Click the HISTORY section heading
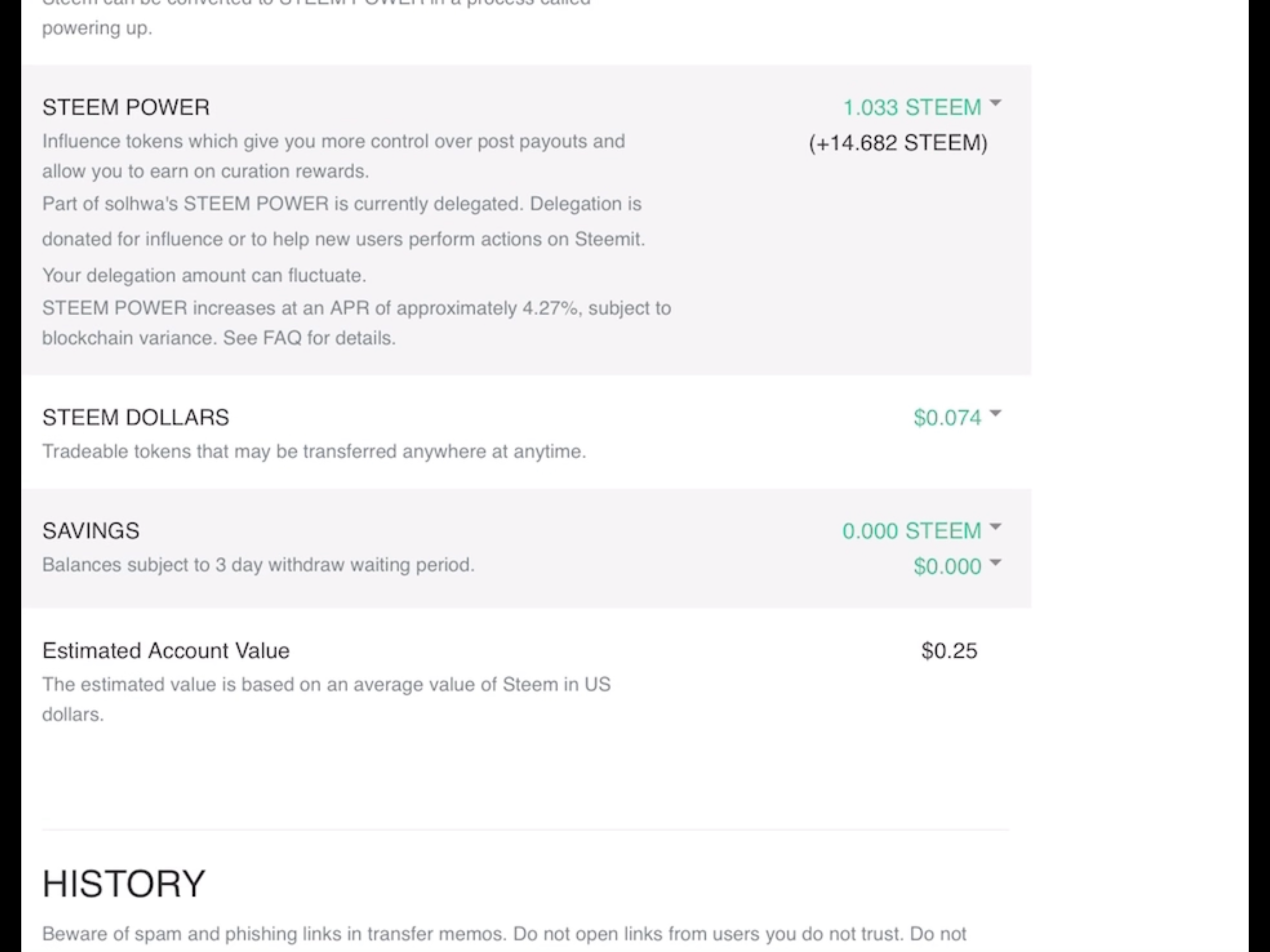 pos(124,883)
